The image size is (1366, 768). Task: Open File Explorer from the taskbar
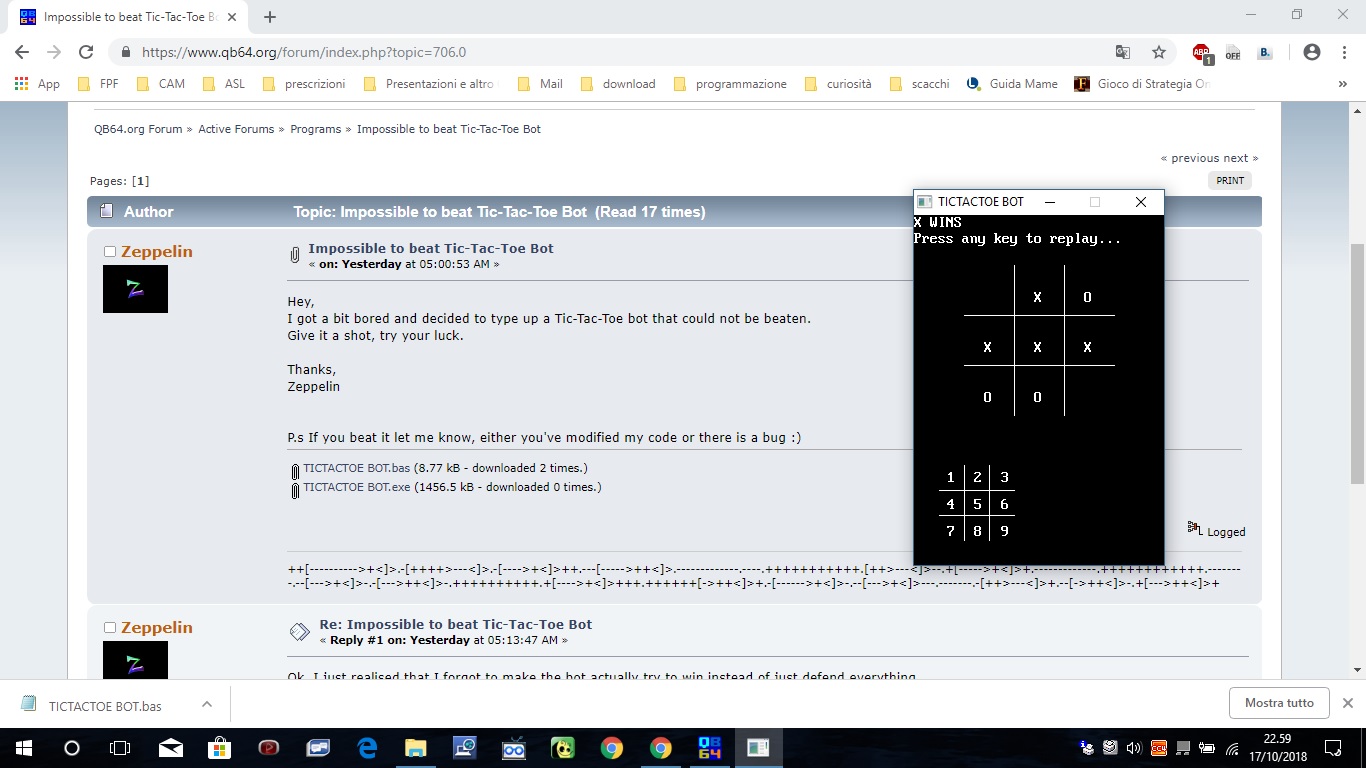click(416, 748)
